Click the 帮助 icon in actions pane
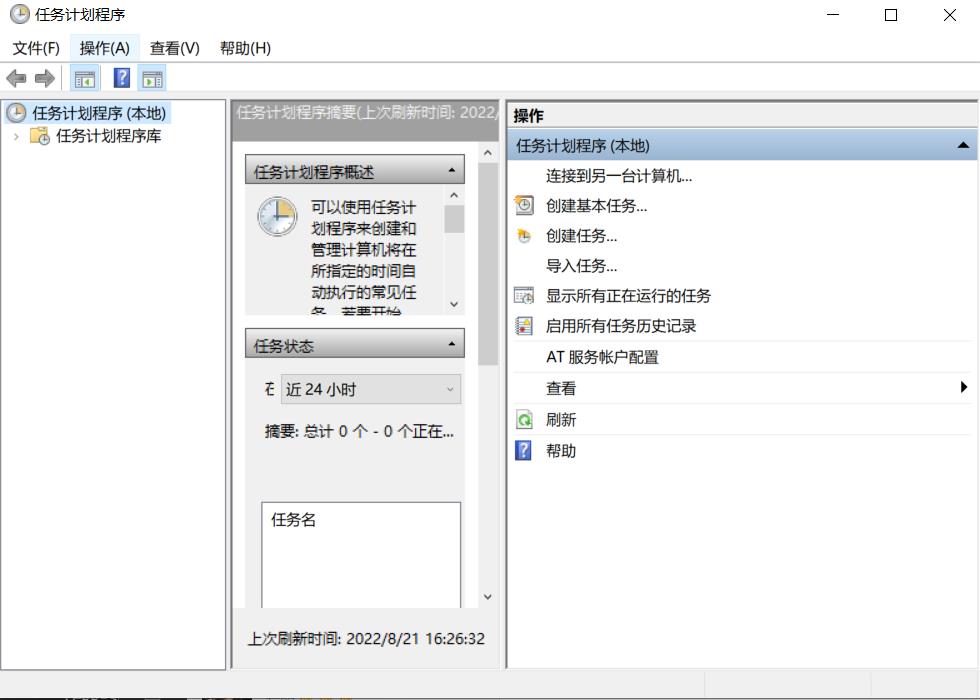980x700 pixels. point(523,450)
